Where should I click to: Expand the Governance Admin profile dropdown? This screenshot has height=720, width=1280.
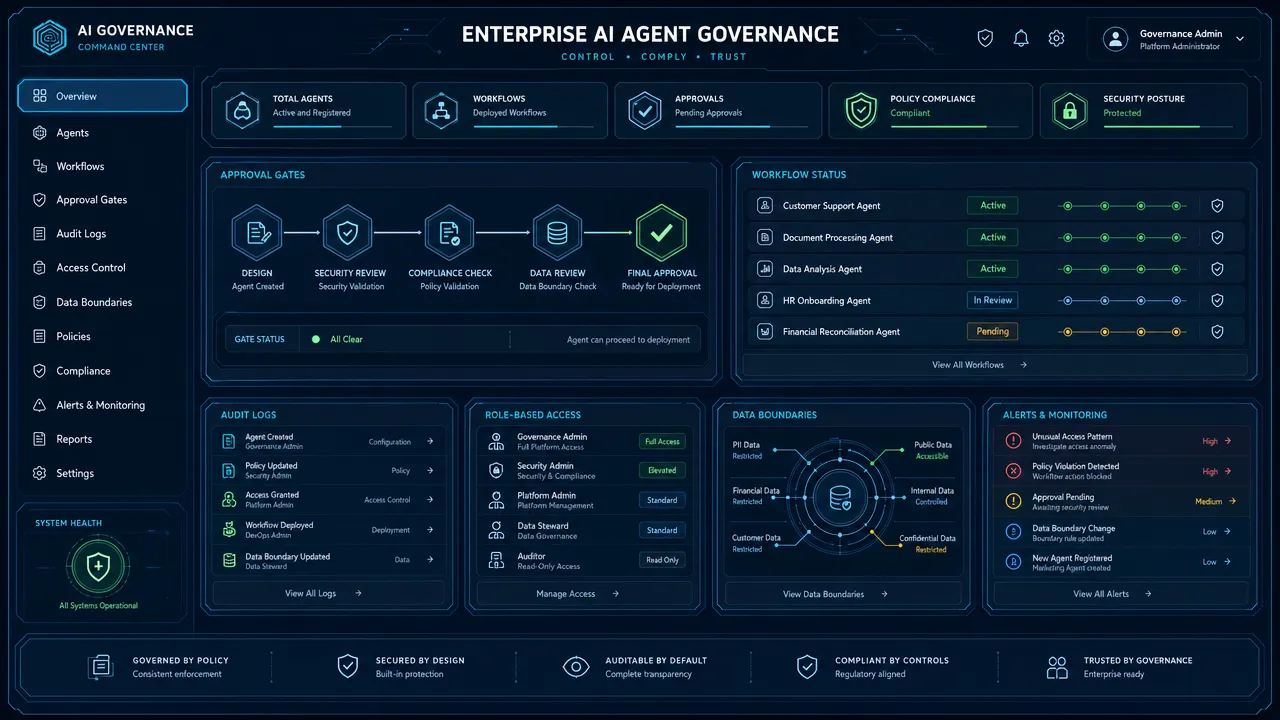1240,38
